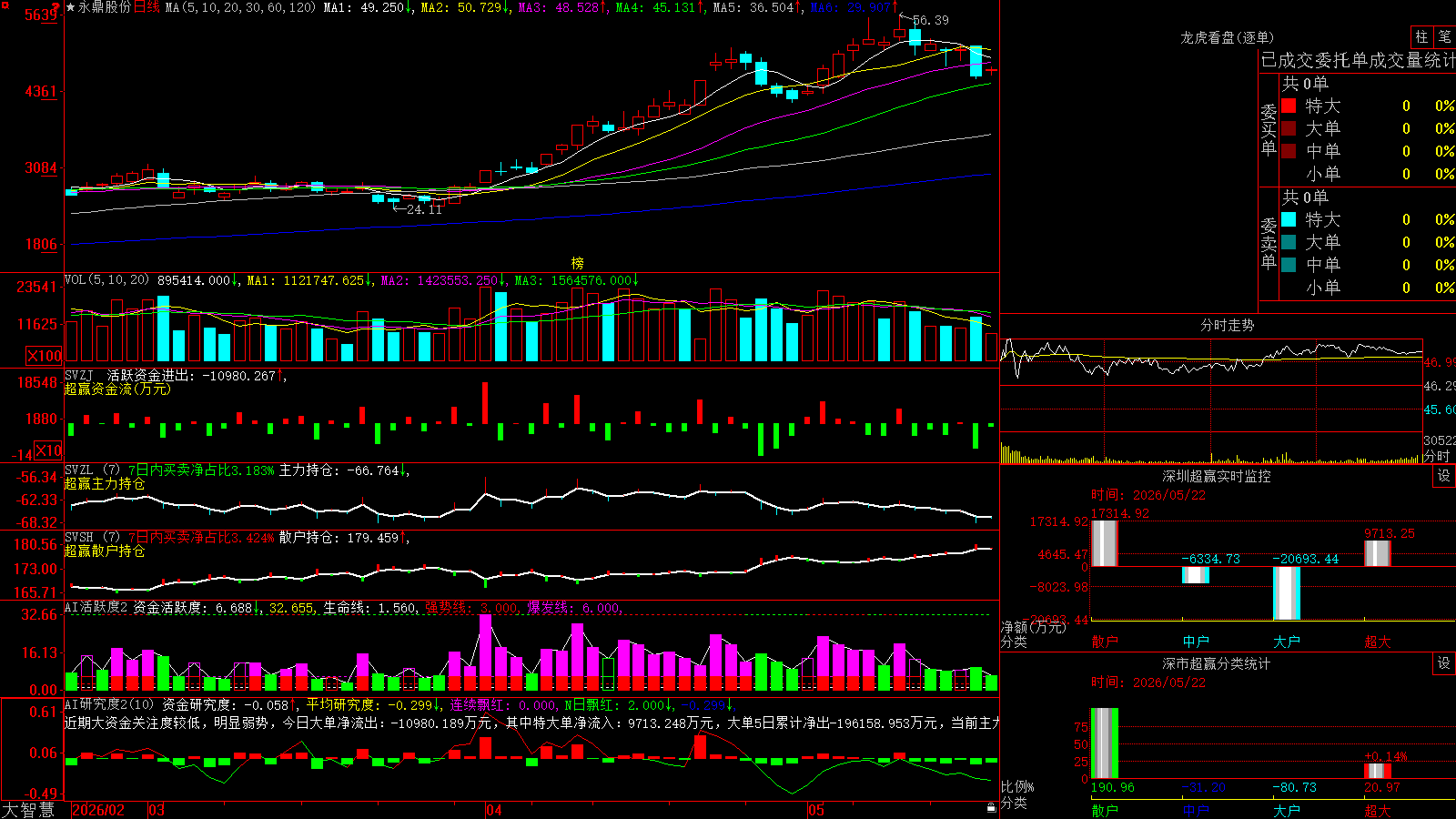1456x819 pixels.
Task: Click the dark red 中单 swatch under 委买单
Action: [1289, 151]
